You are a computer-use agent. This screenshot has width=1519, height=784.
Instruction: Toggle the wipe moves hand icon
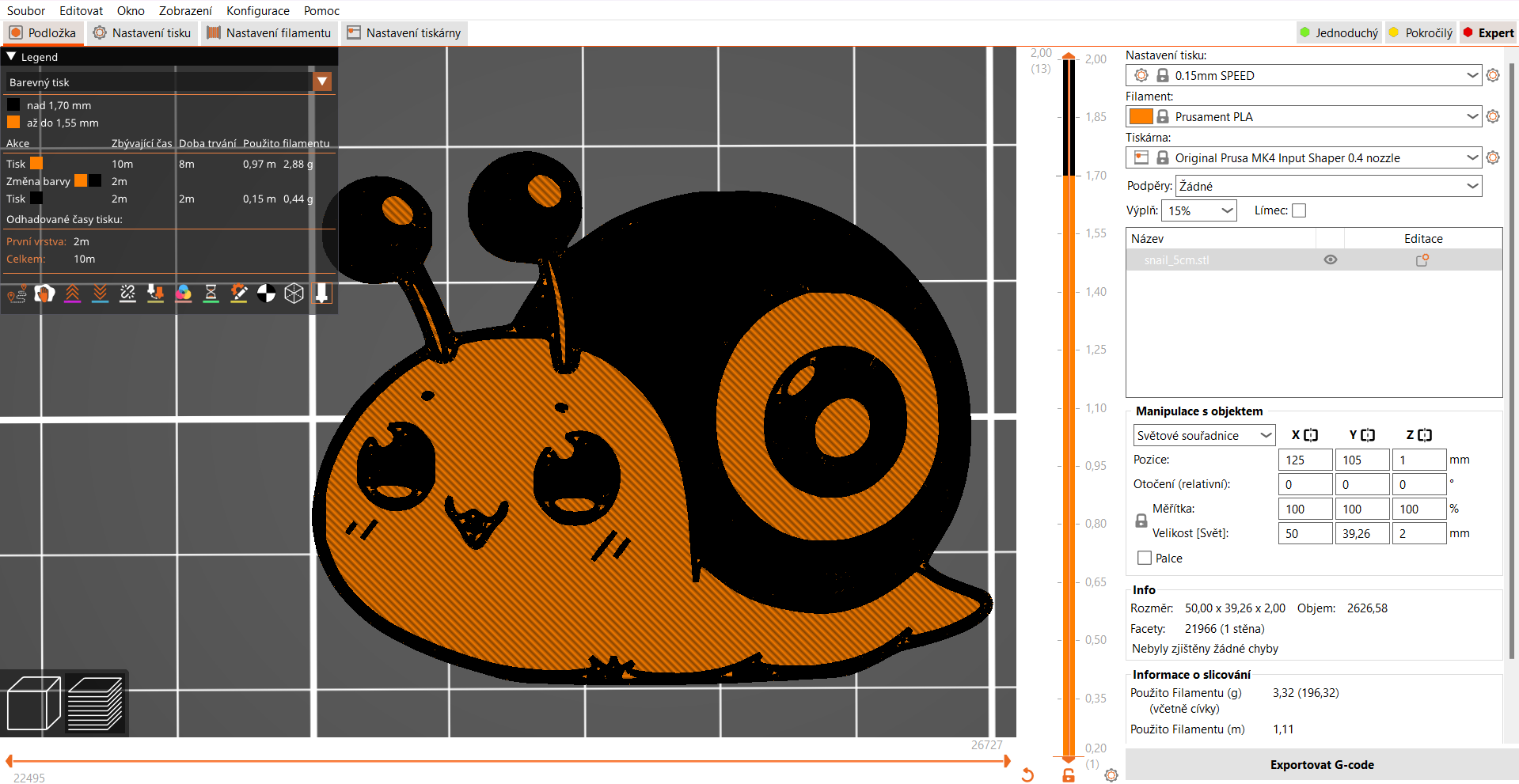click(44, 294)
